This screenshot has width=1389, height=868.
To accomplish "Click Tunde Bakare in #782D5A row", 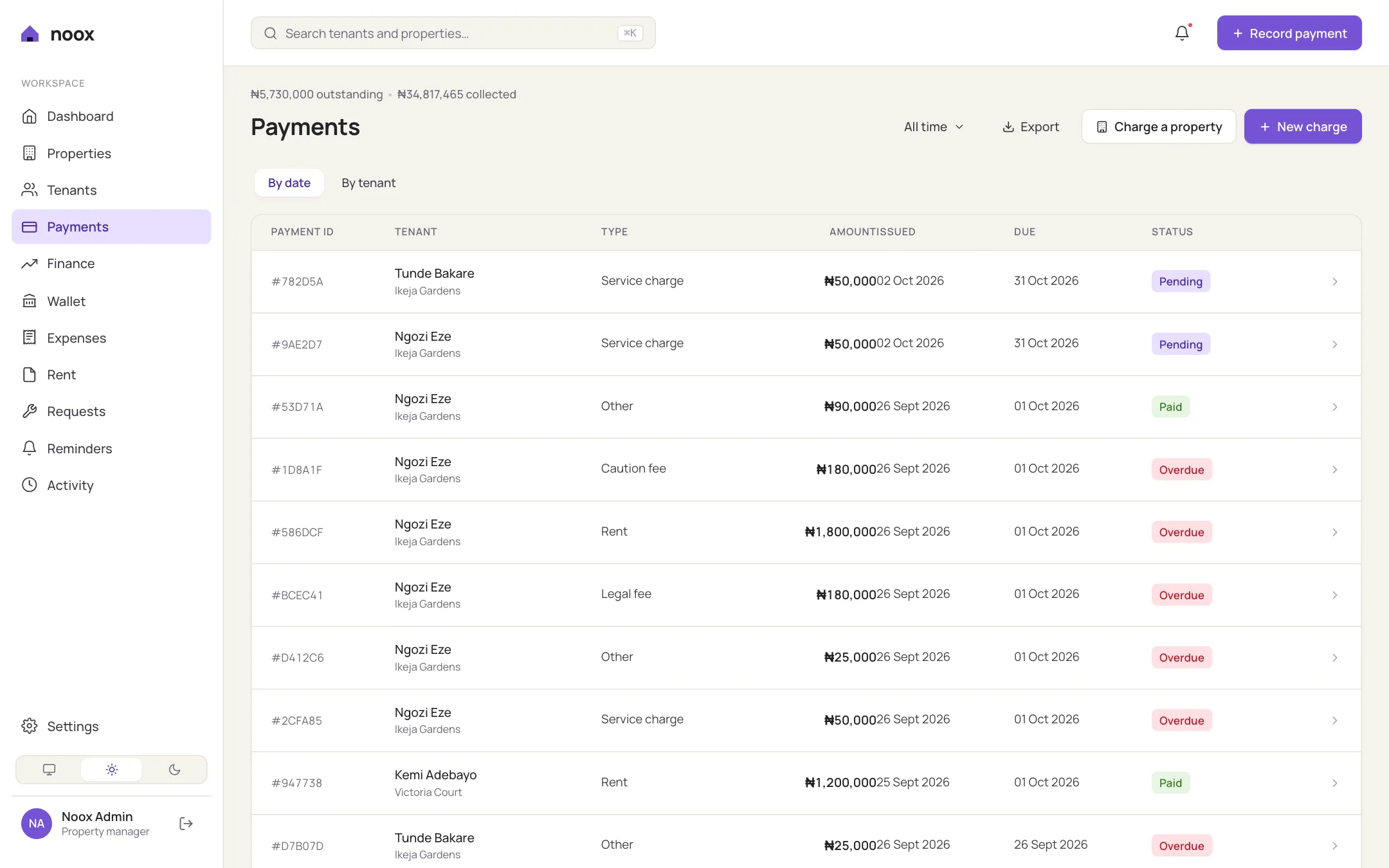I will click(x=434, y=273).
